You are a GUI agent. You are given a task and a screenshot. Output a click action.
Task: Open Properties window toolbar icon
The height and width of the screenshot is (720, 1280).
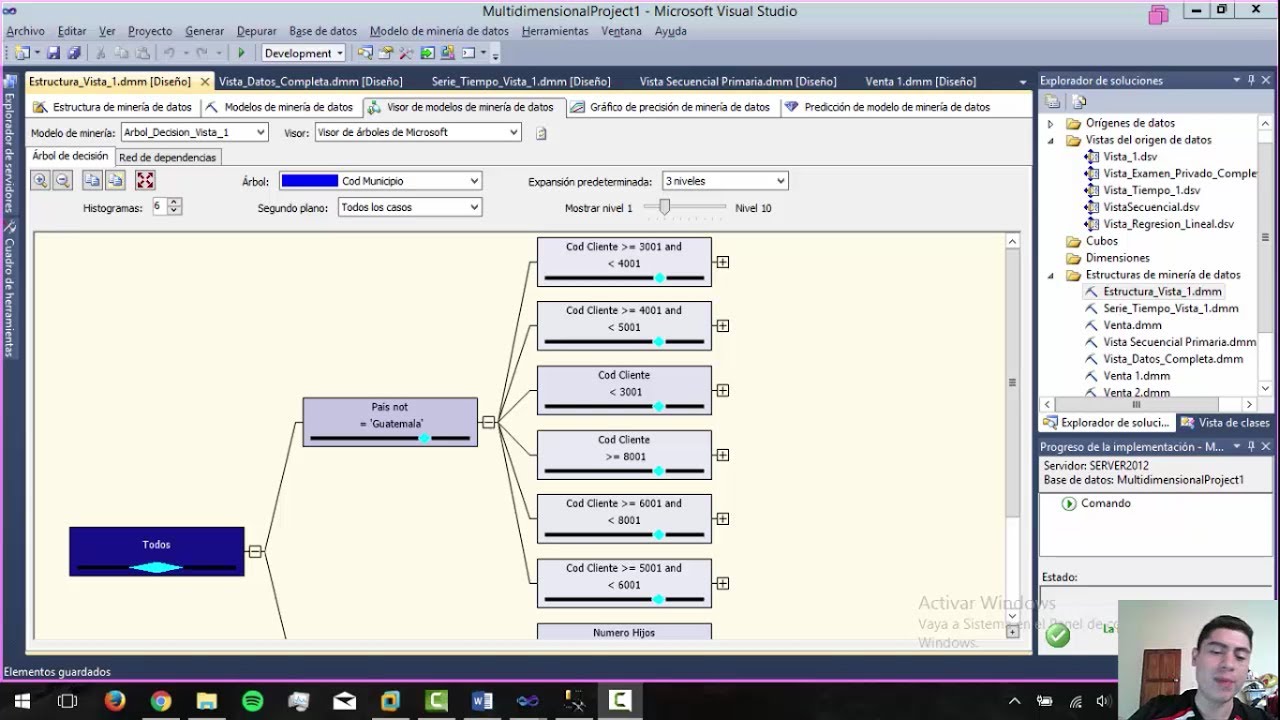tap(386, 53)
